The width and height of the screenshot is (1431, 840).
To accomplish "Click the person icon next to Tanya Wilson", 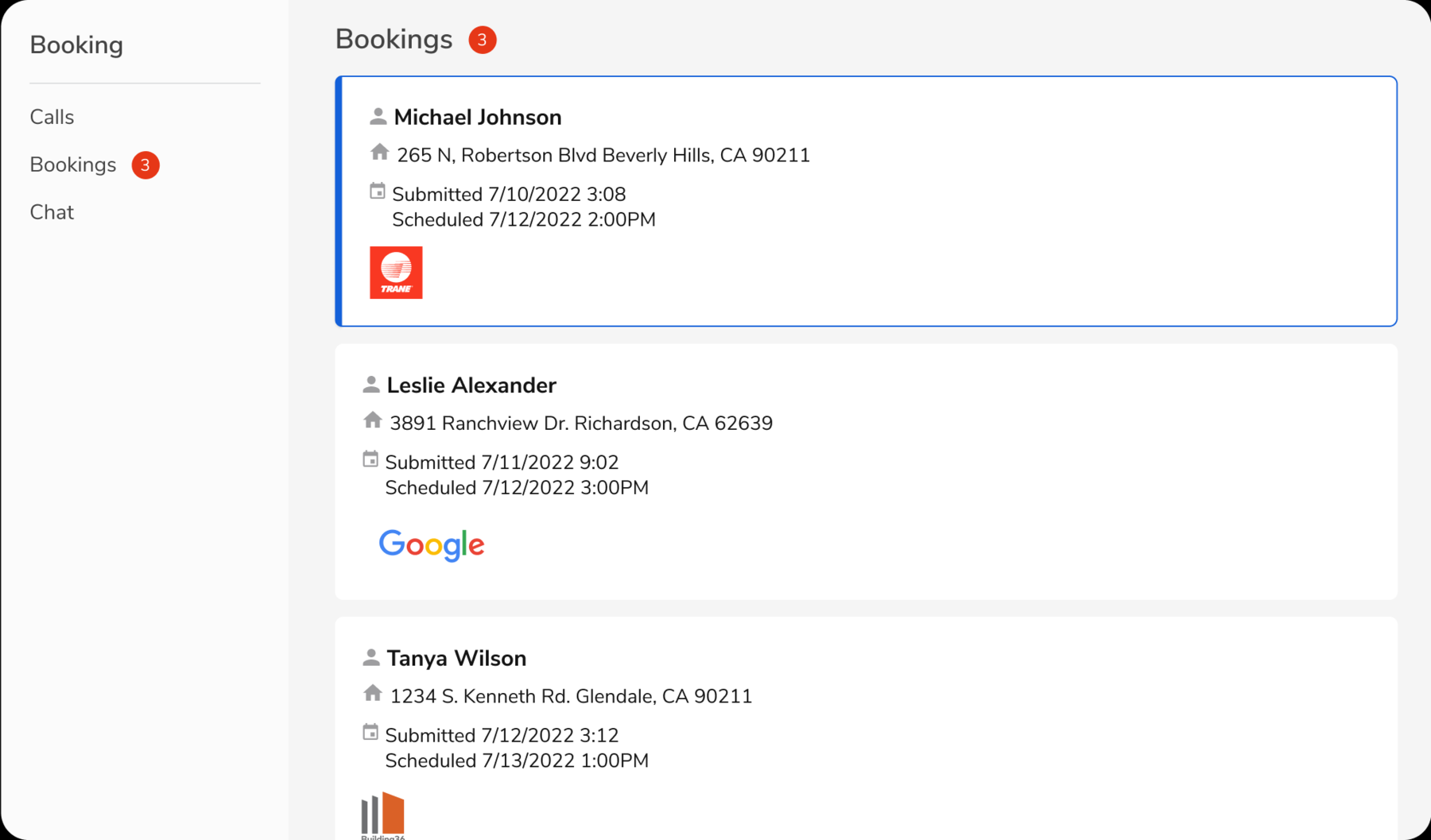I will [x=370, y=656].
